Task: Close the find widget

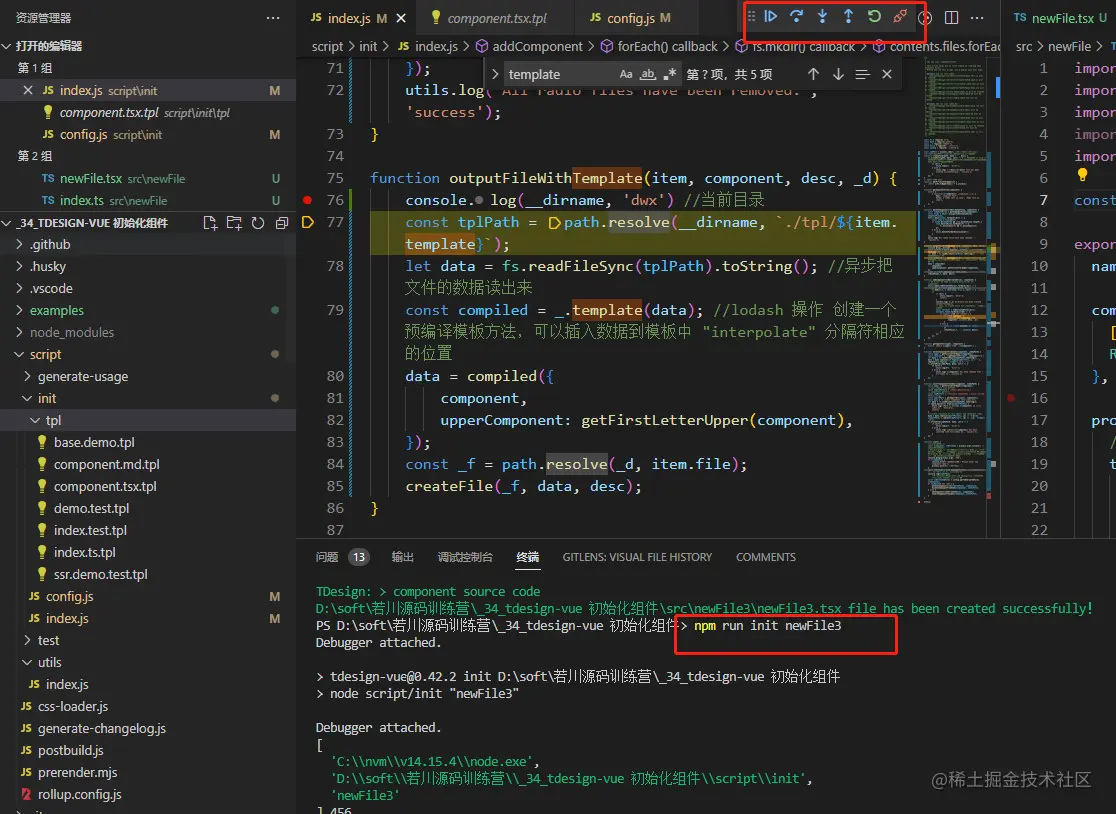Action: coord(887,74)
